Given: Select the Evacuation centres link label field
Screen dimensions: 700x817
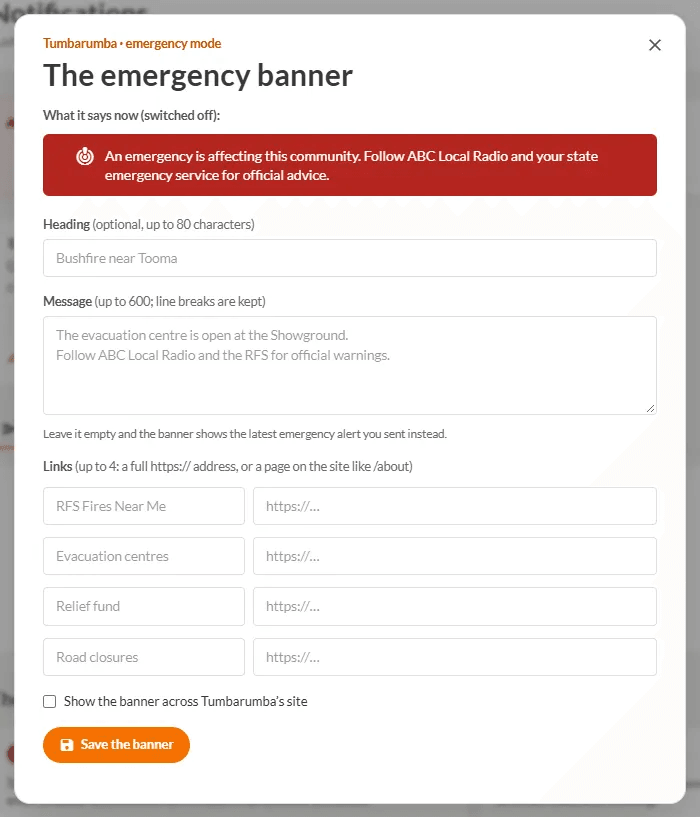Looking at the screenshot, I should (x=144, y=556).
